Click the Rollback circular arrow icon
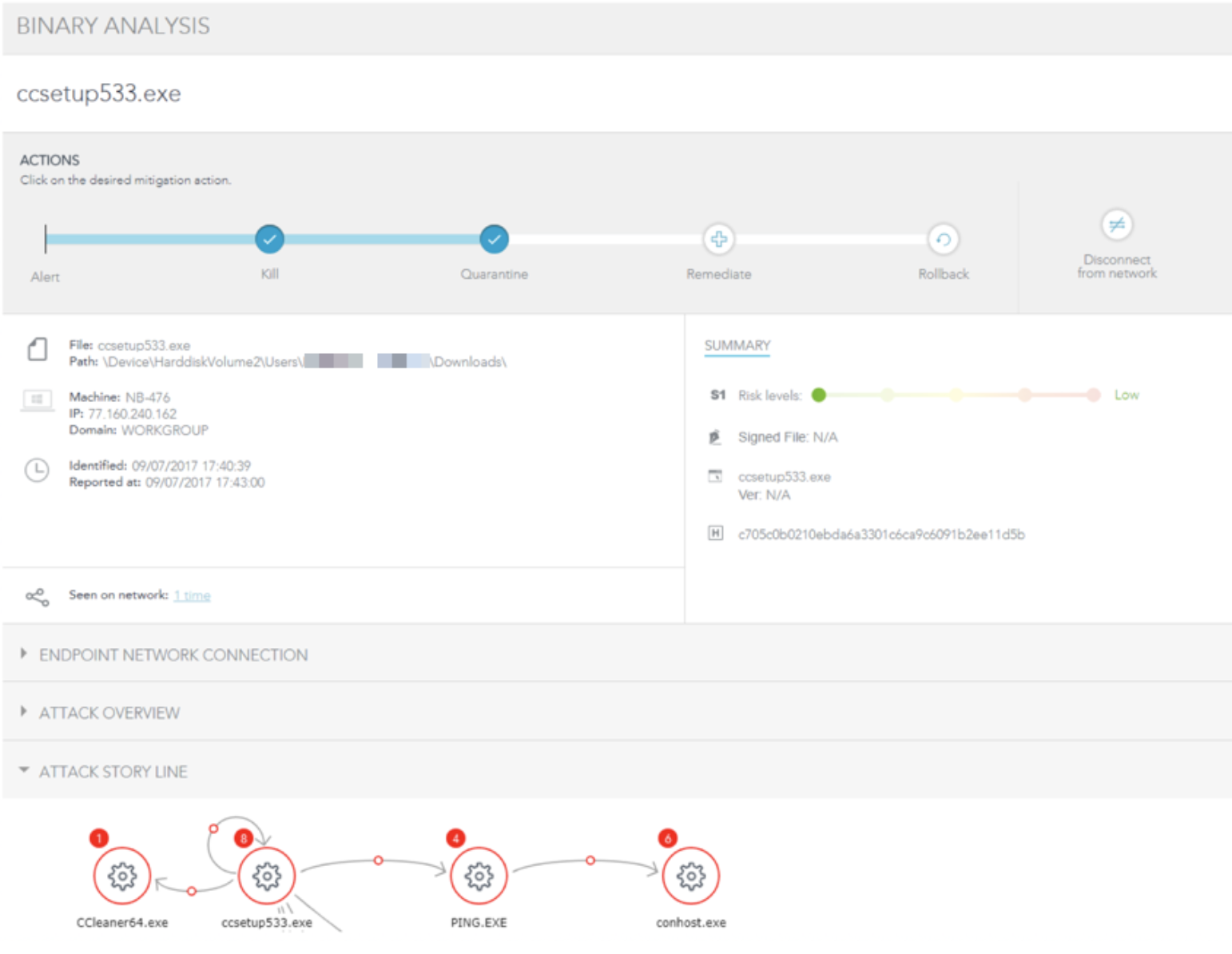 click(943, 239)
